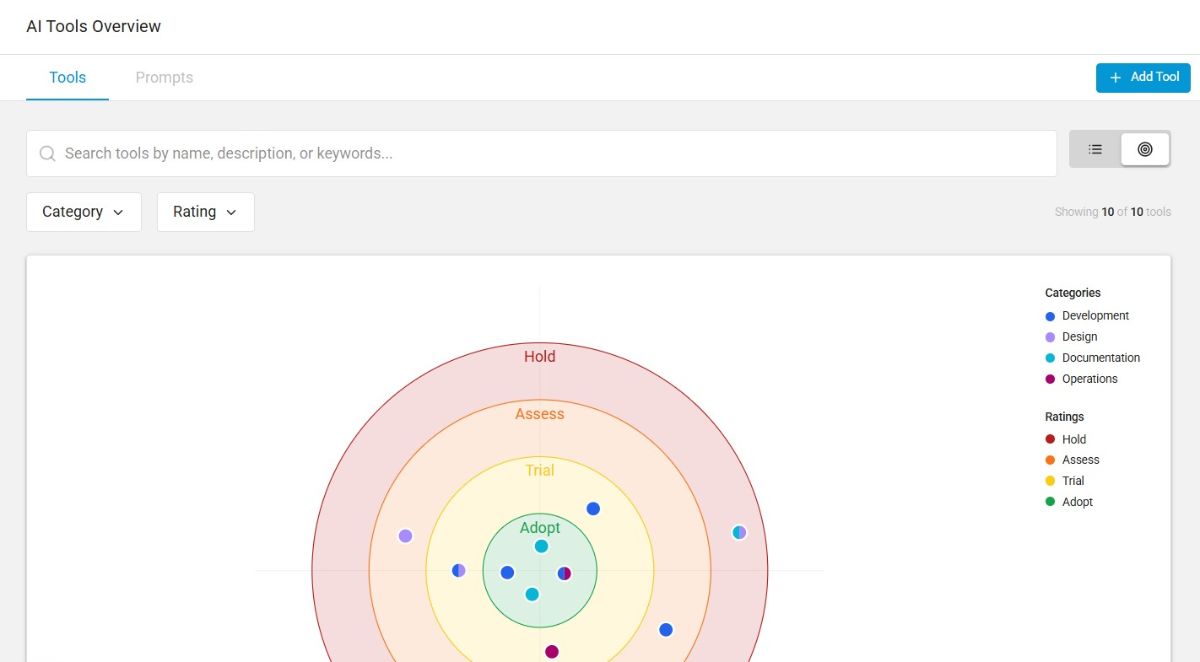Viewport: 1200px width, 662px height.
Task: Select the radar target view icon
Action: [x=1145, y=149]
